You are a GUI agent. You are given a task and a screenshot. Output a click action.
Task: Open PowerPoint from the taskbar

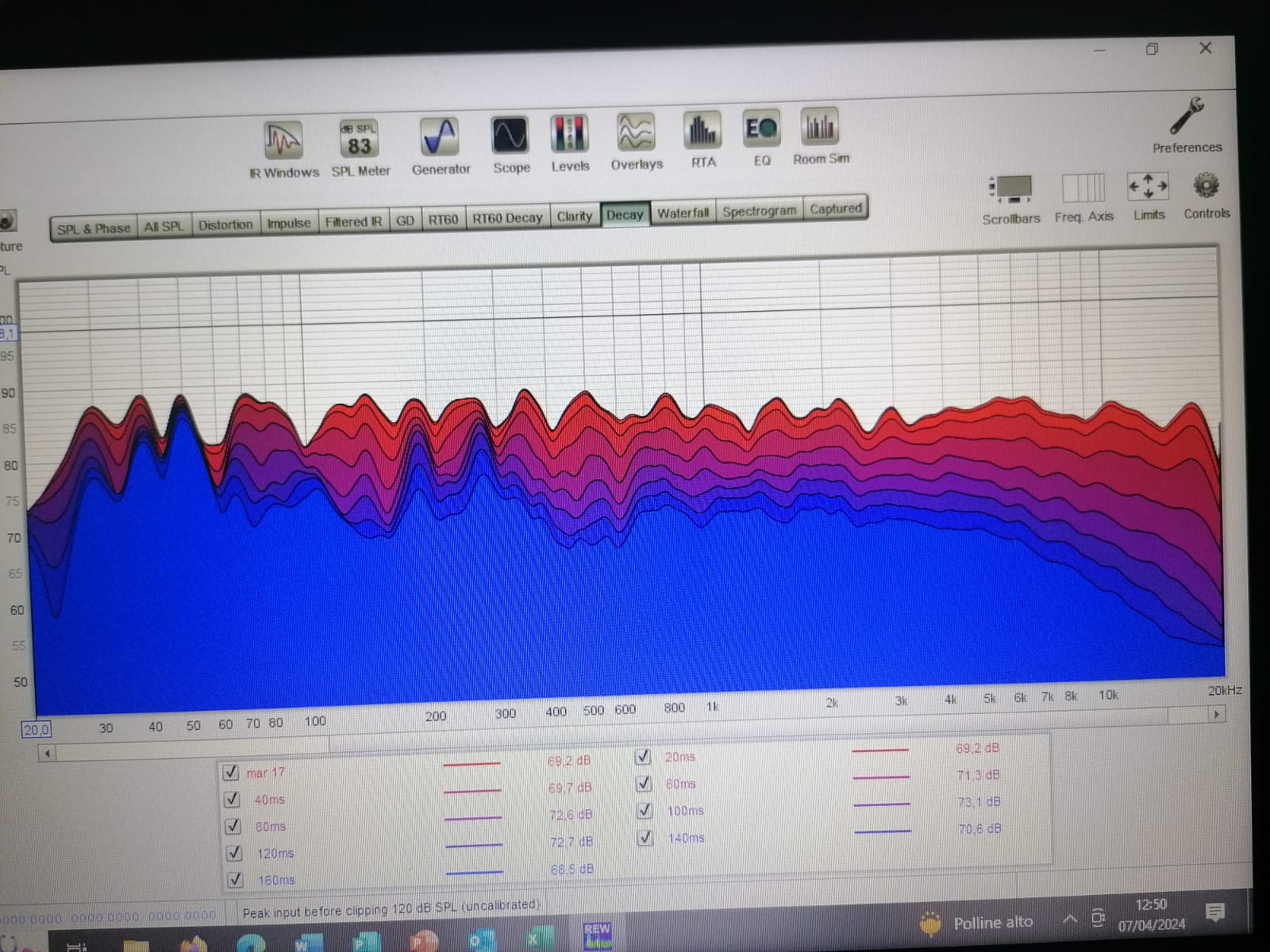tap(422, 941)
